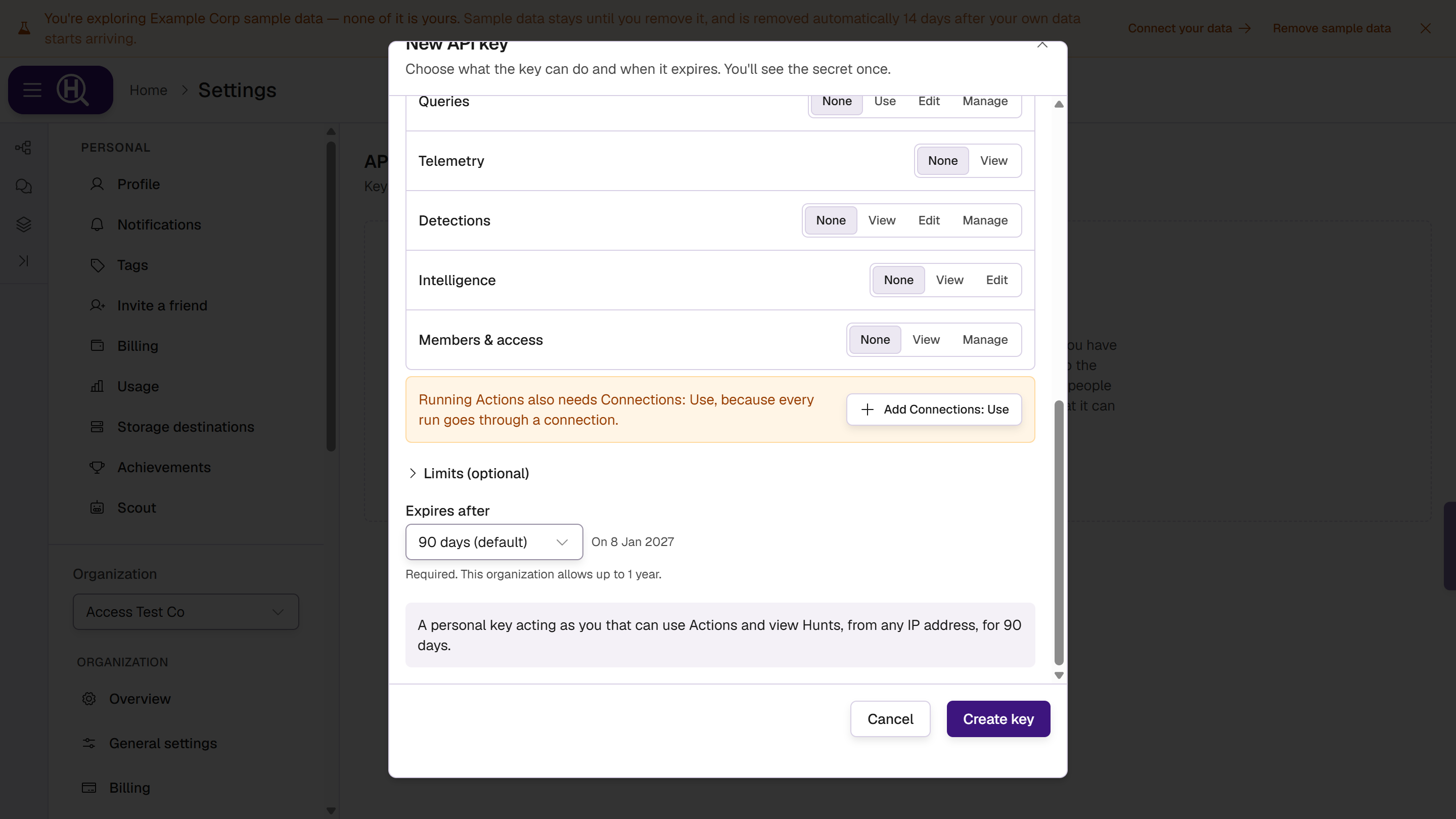Click the flask icon in sample data banner
The width and height of the screenshot is (1456, 819).
[24, 28]
